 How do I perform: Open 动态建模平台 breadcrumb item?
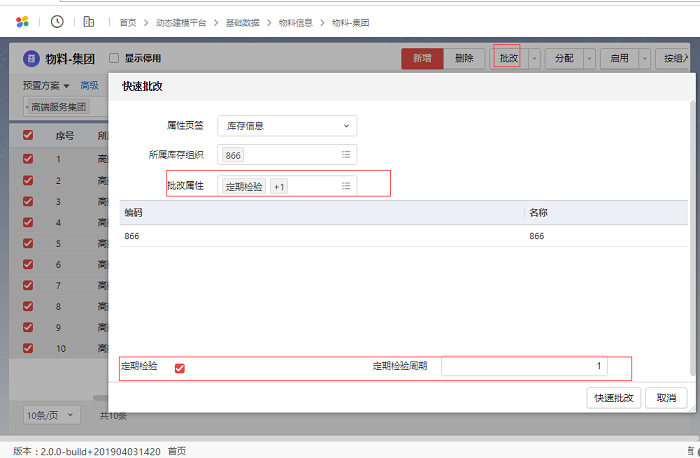[181, 23]
